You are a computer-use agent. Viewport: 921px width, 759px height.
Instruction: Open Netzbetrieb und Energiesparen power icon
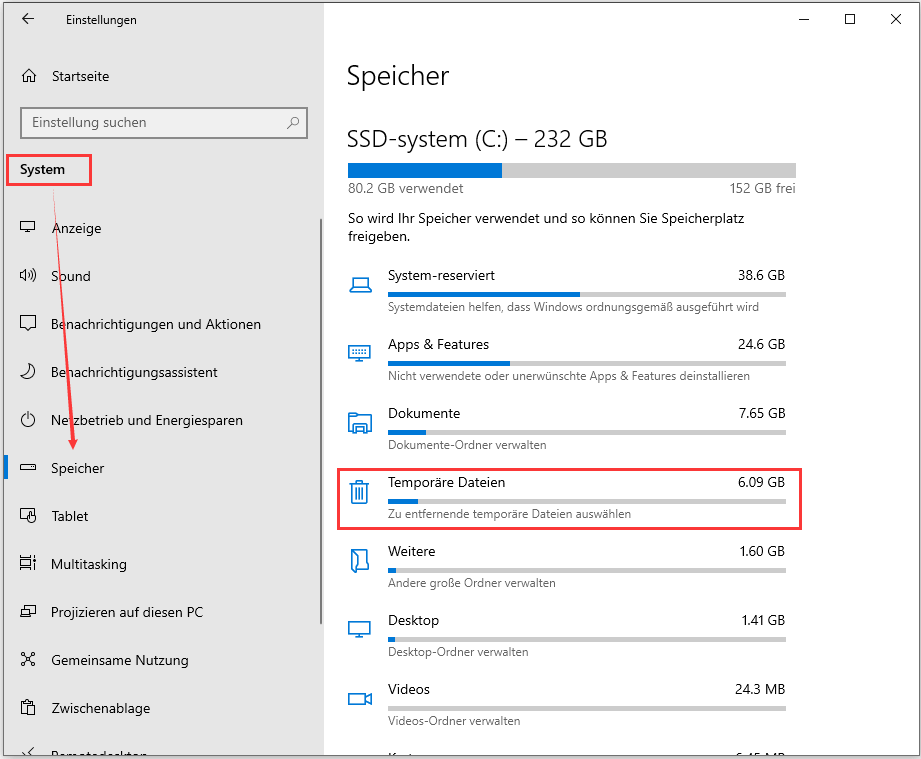[28, 419]
